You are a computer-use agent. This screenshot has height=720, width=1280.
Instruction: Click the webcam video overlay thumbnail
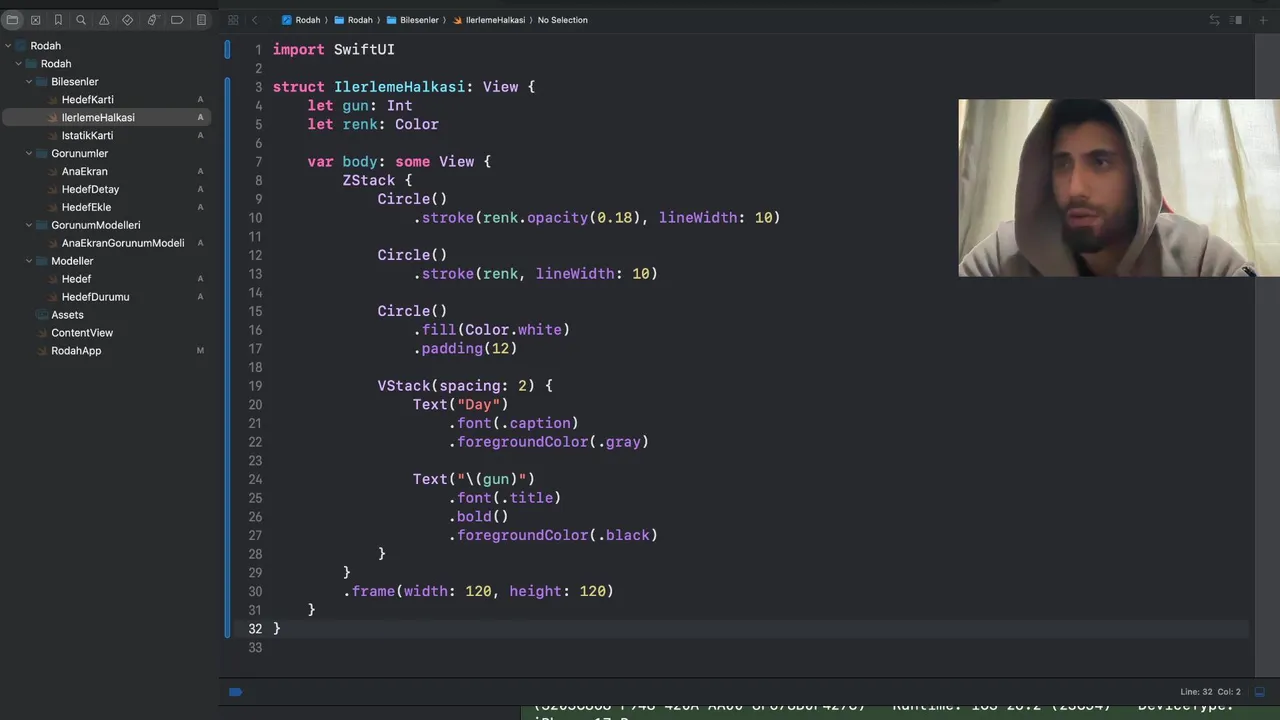1119,188
